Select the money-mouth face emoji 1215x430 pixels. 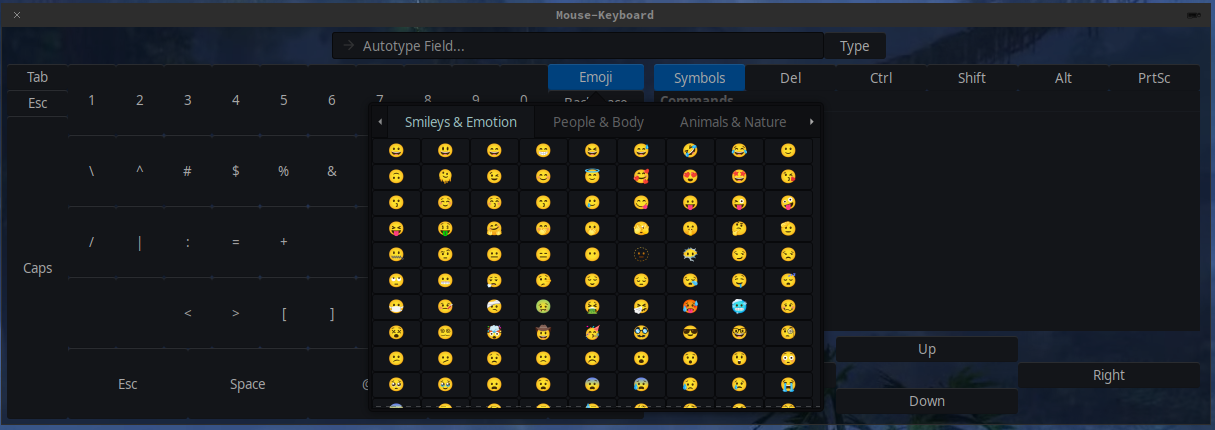pos(446,228)
